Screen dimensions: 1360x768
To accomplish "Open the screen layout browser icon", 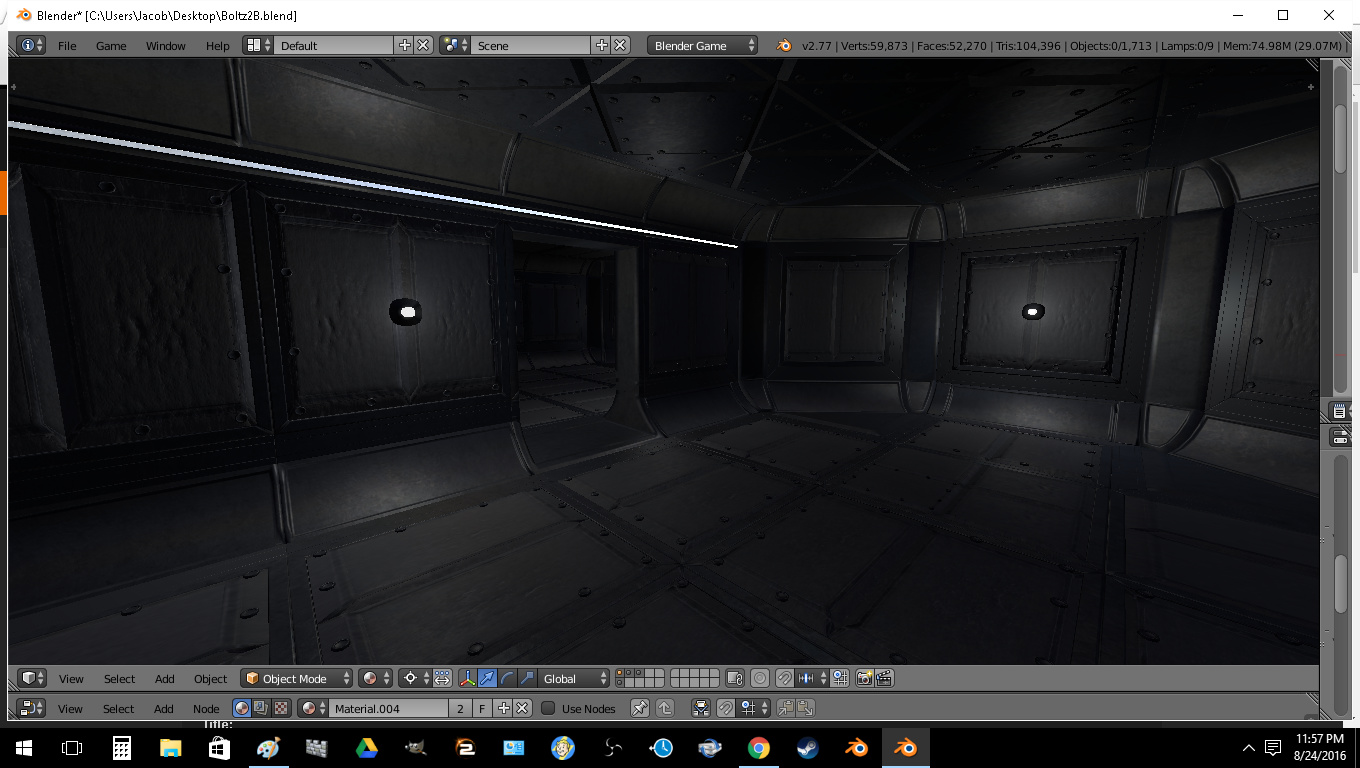I will click(259, 45).
